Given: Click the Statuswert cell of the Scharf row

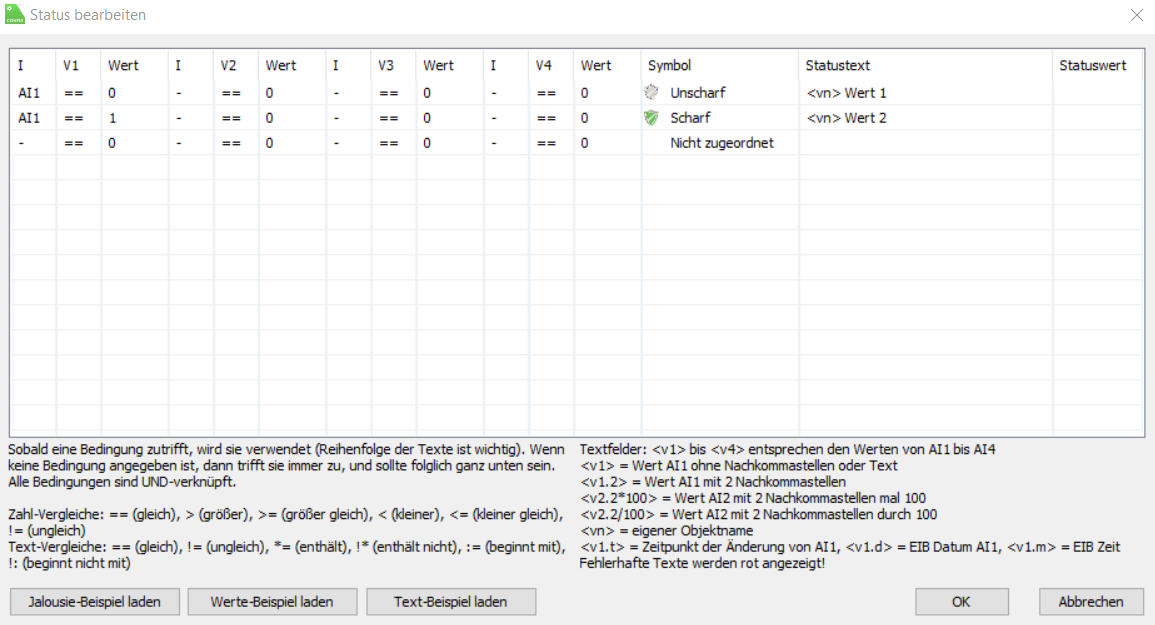Looking at the screenshot, I should 1098,118.
